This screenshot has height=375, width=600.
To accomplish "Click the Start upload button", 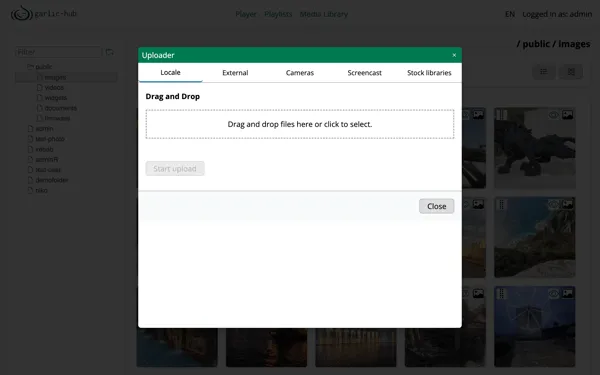I will (x=175, y=168).
